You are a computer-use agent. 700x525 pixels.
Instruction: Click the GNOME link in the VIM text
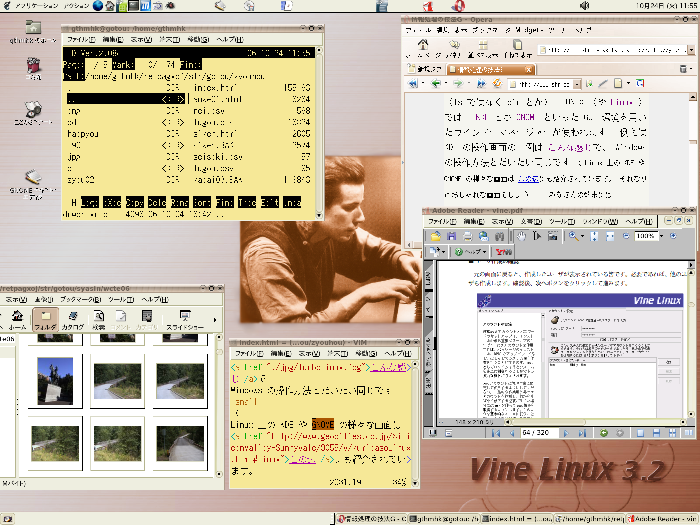point(323,424)
